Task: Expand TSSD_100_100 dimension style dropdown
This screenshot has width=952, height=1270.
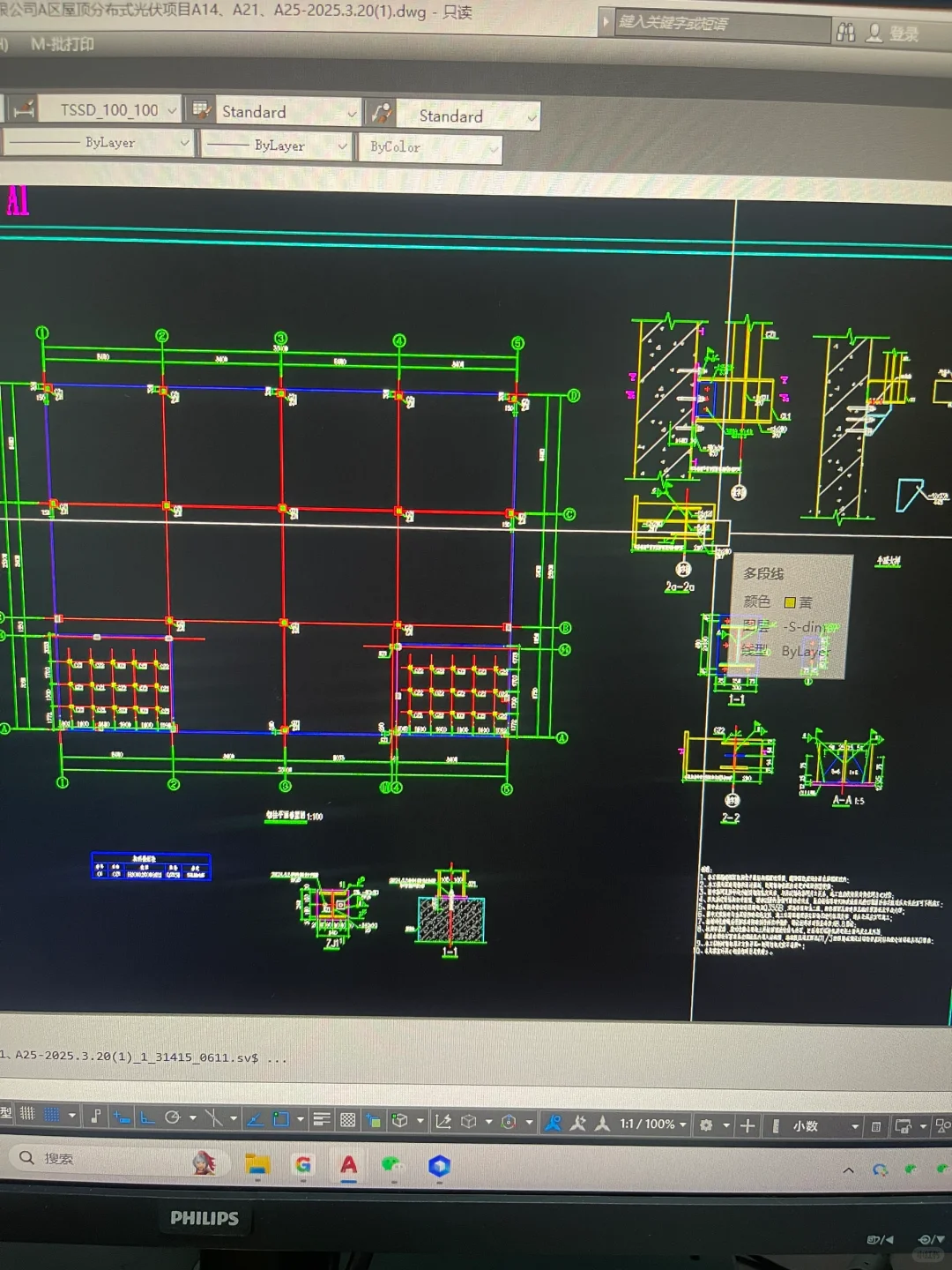Action: coord(172,110)
